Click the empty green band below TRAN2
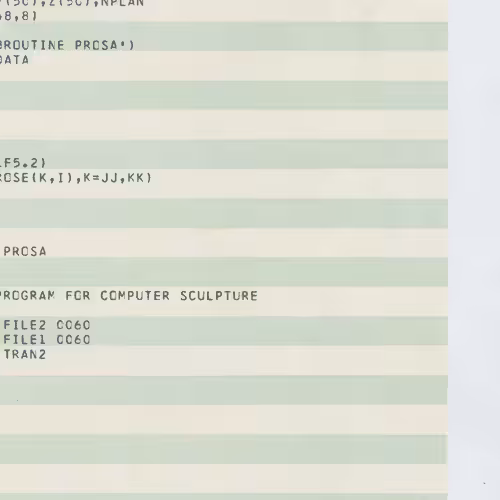 [x=224, y=390]
